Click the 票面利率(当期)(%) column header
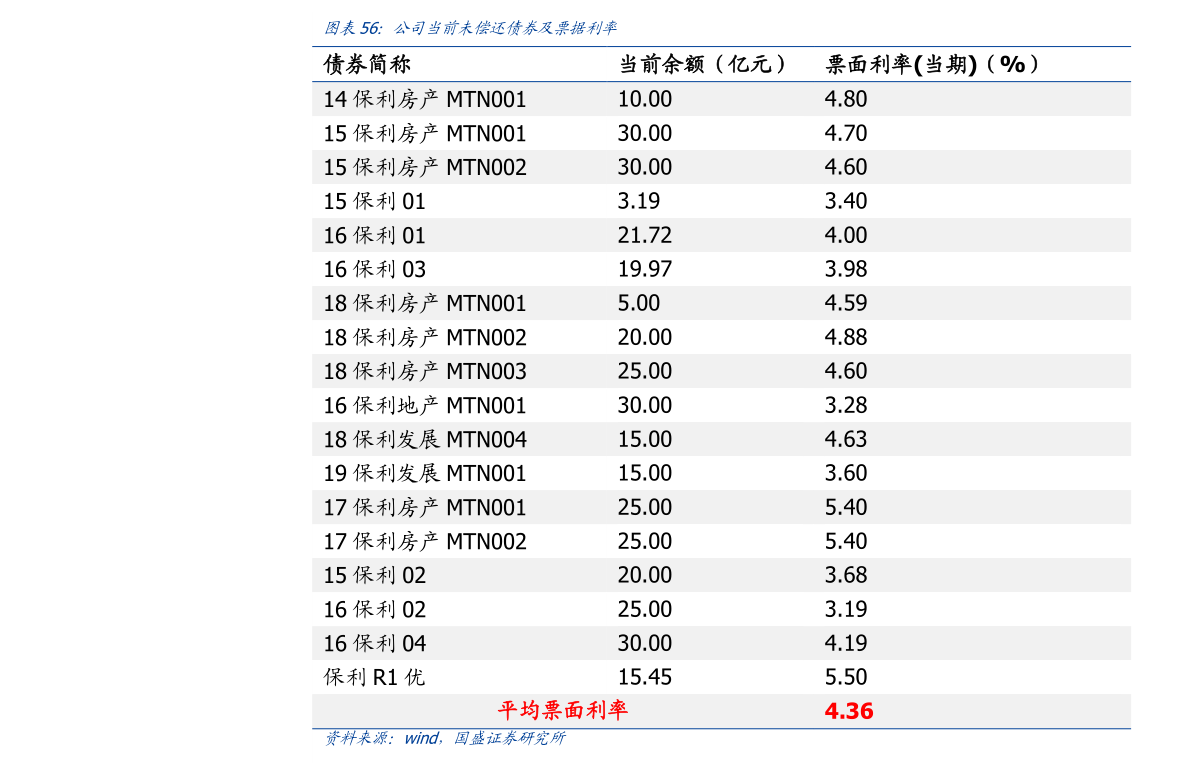This screenshot has height=767, width=1191. 933,65
